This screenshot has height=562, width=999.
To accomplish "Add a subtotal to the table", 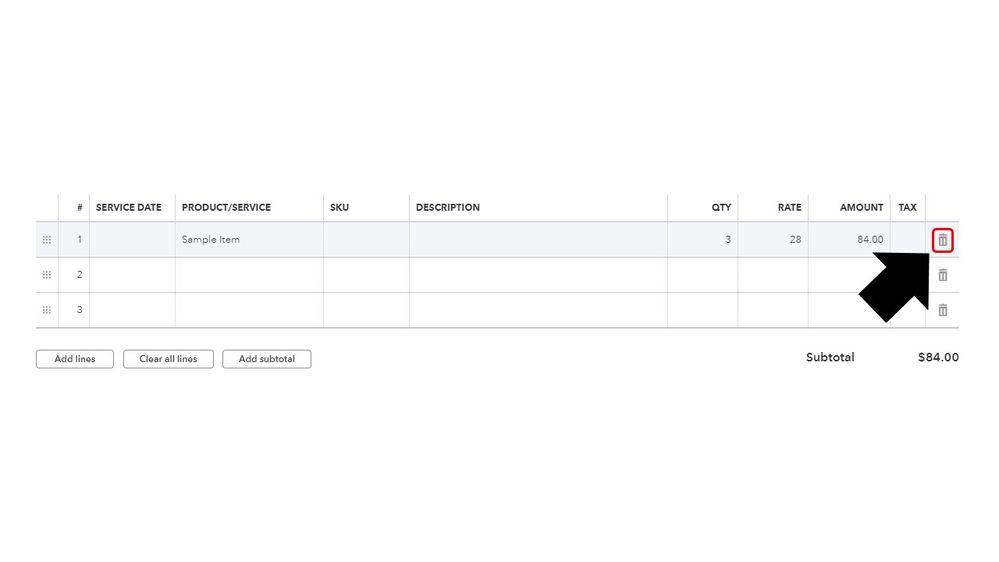I will pos(266,359).
